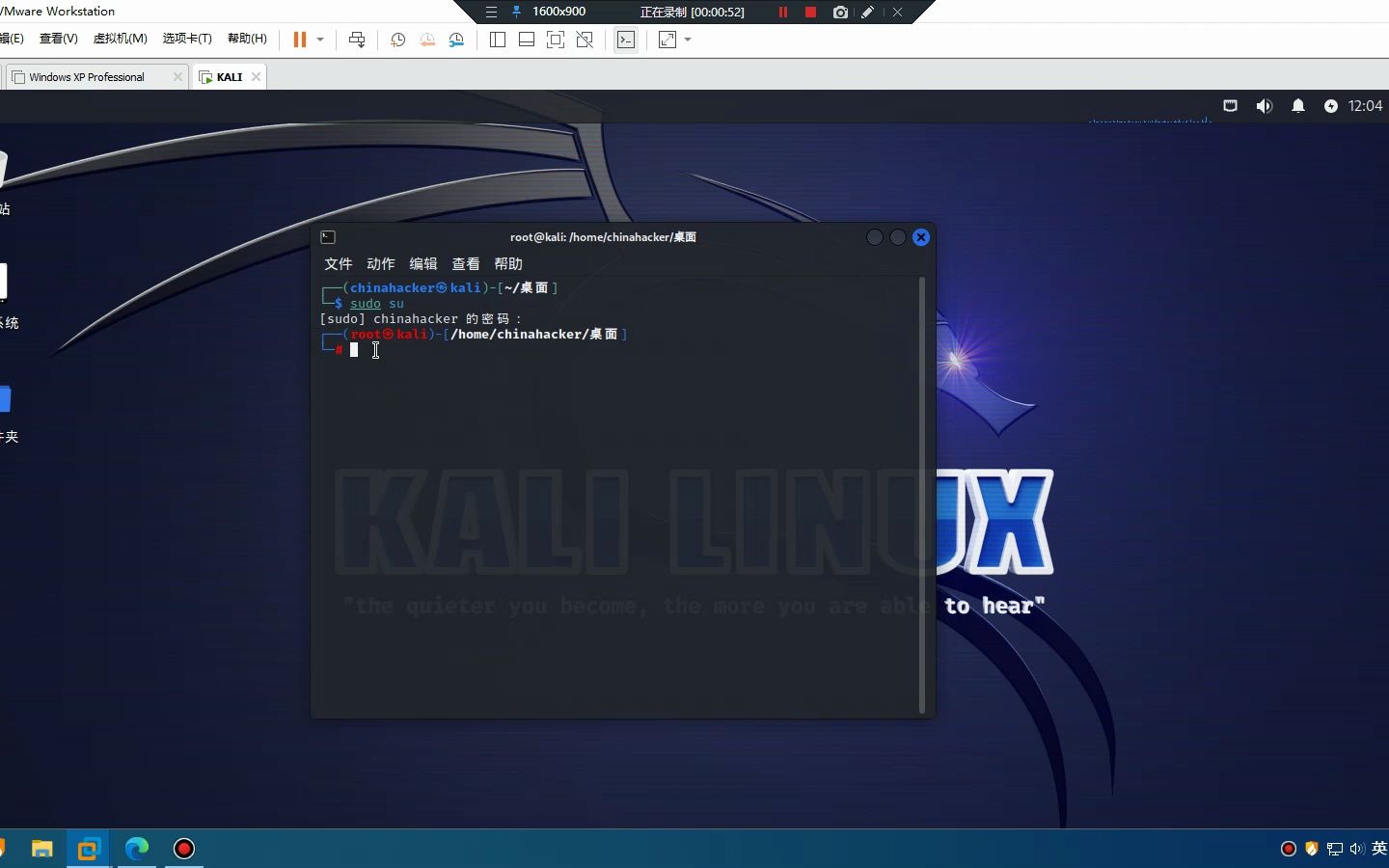Open the terminal 帮助 menu
1389x868 pixels.
click(508, 263)
